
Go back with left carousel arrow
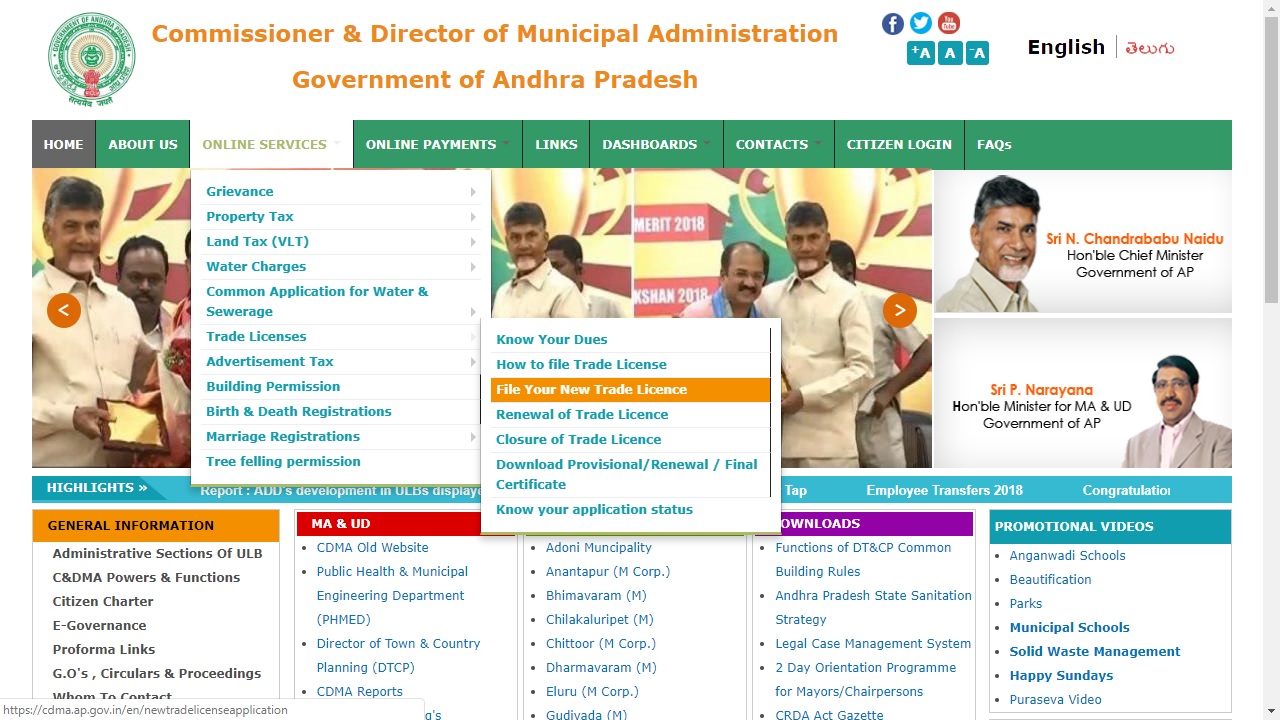[63, 310]
